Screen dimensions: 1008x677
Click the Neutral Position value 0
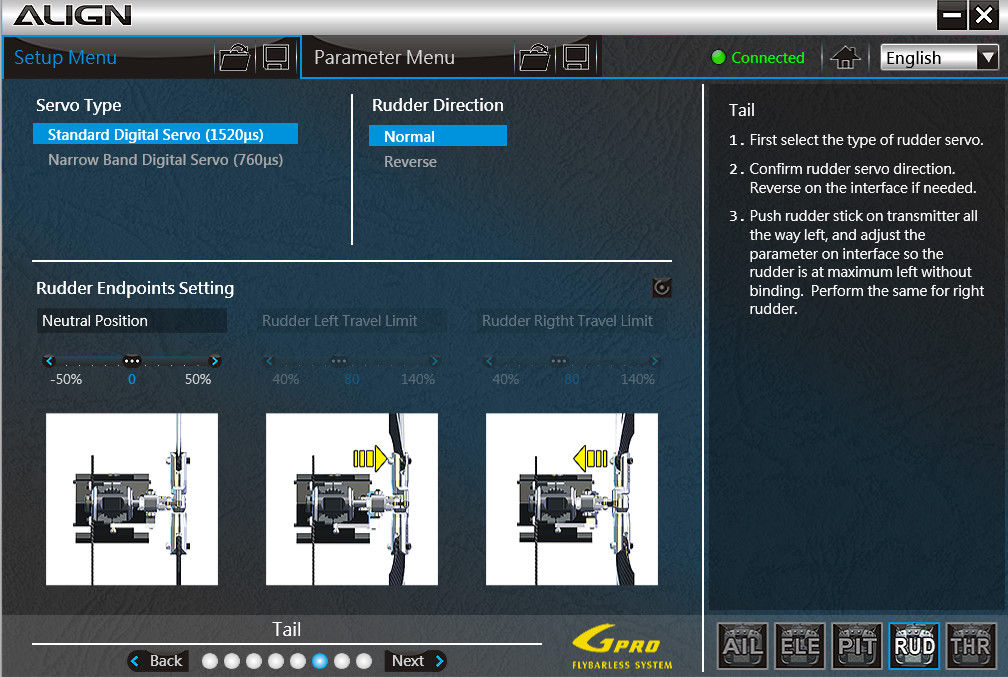[132, 379]
